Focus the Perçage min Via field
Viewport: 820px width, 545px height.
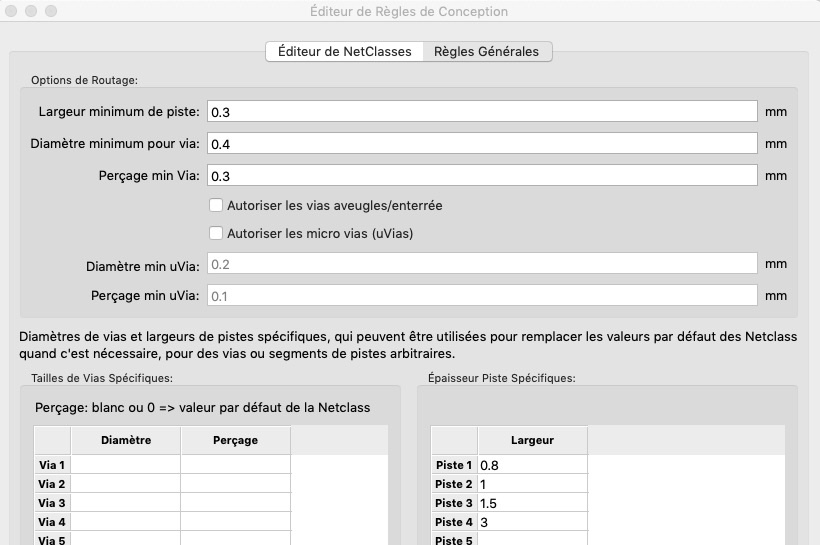pyautogui.click(x=481, y=176)
